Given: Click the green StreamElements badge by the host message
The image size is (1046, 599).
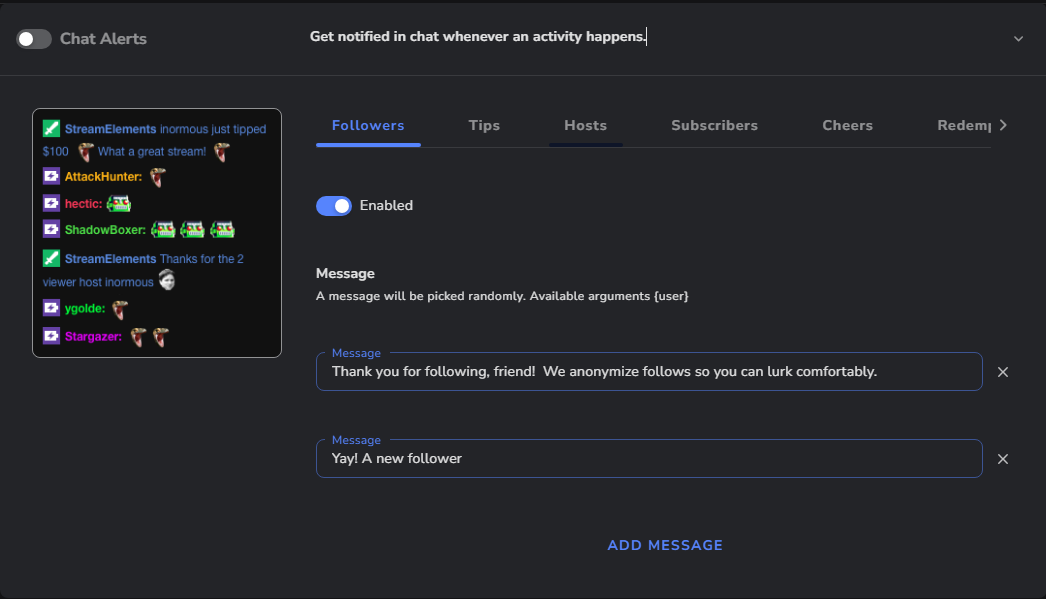Looking at the screenshot, I should click(51, 257).
